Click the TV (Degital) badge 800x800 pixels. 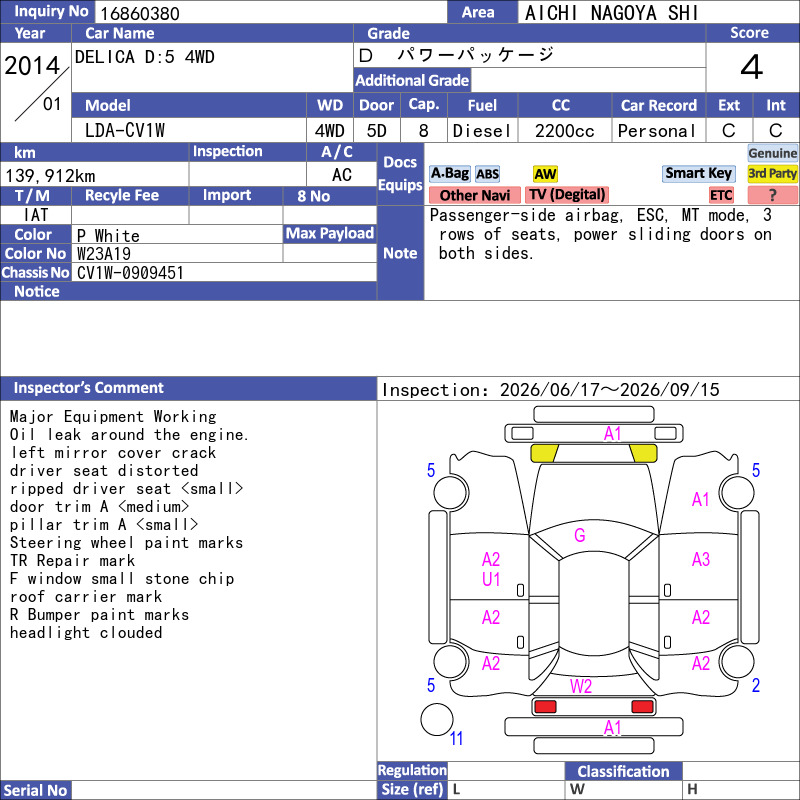tap(567, 194)
